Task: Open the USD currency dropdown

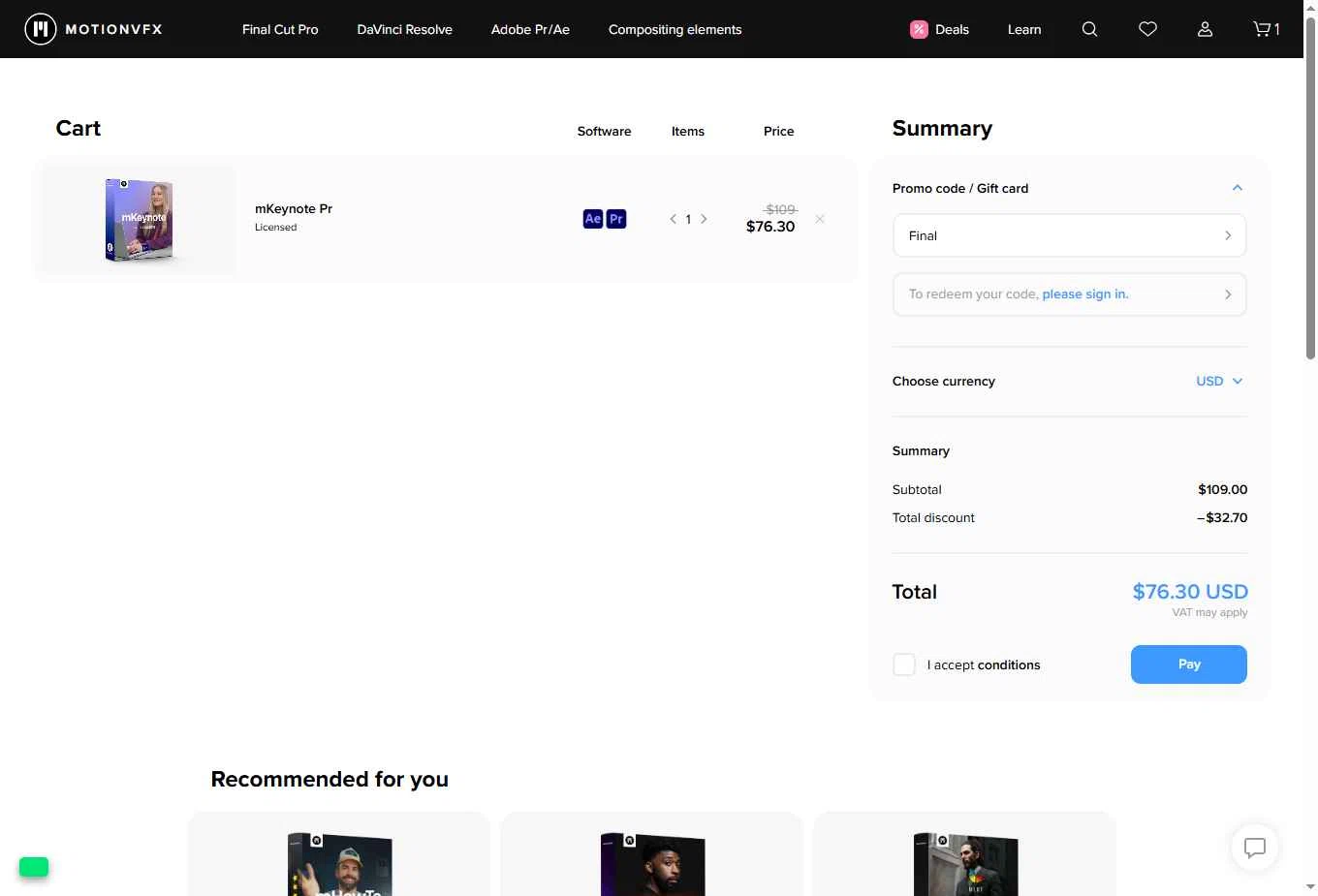Action: (x=1219, y=381)
